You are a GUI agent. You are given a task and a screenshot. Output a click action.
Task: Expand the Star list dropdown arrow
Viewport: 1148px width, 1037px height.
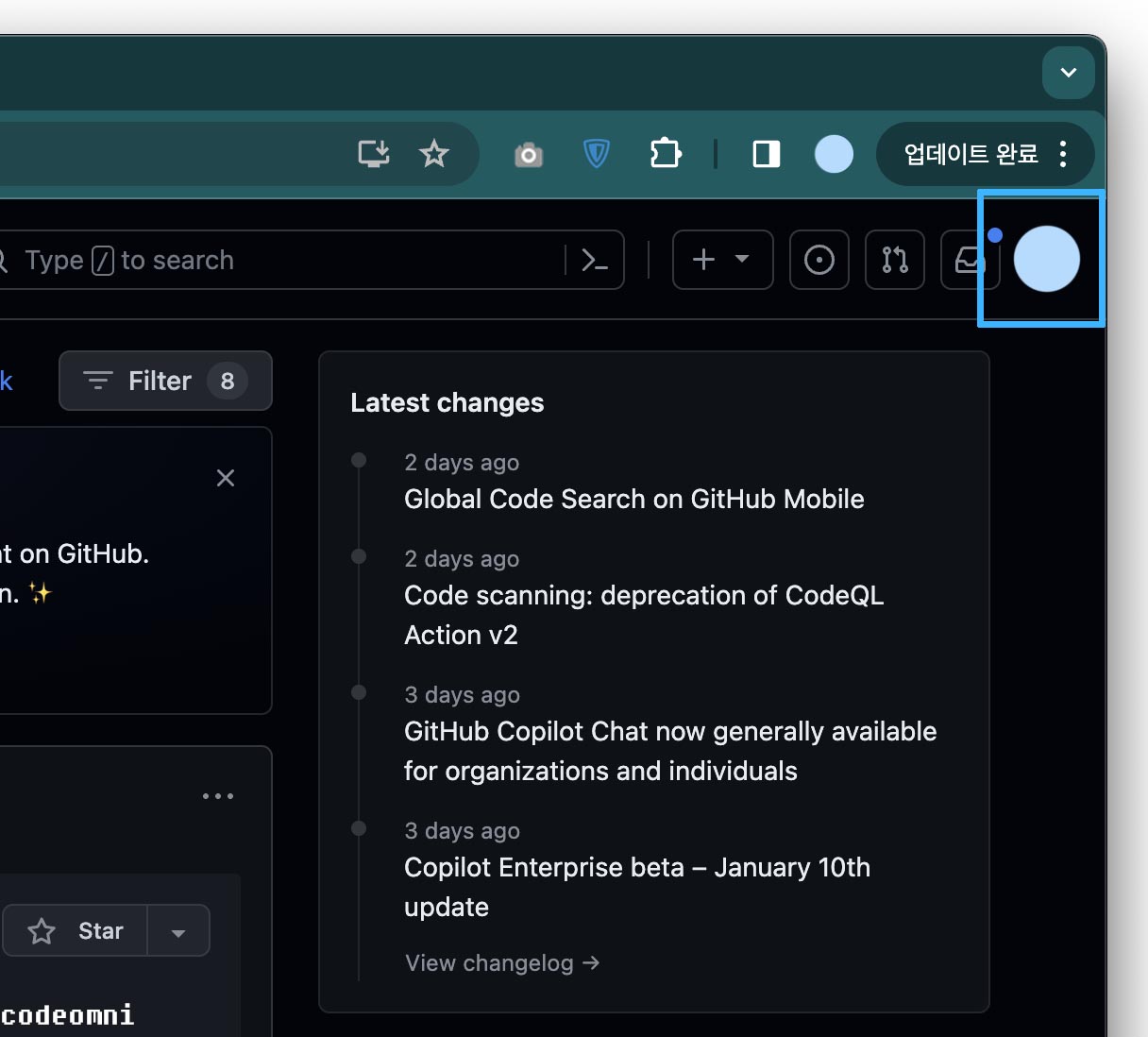point(178,931)
